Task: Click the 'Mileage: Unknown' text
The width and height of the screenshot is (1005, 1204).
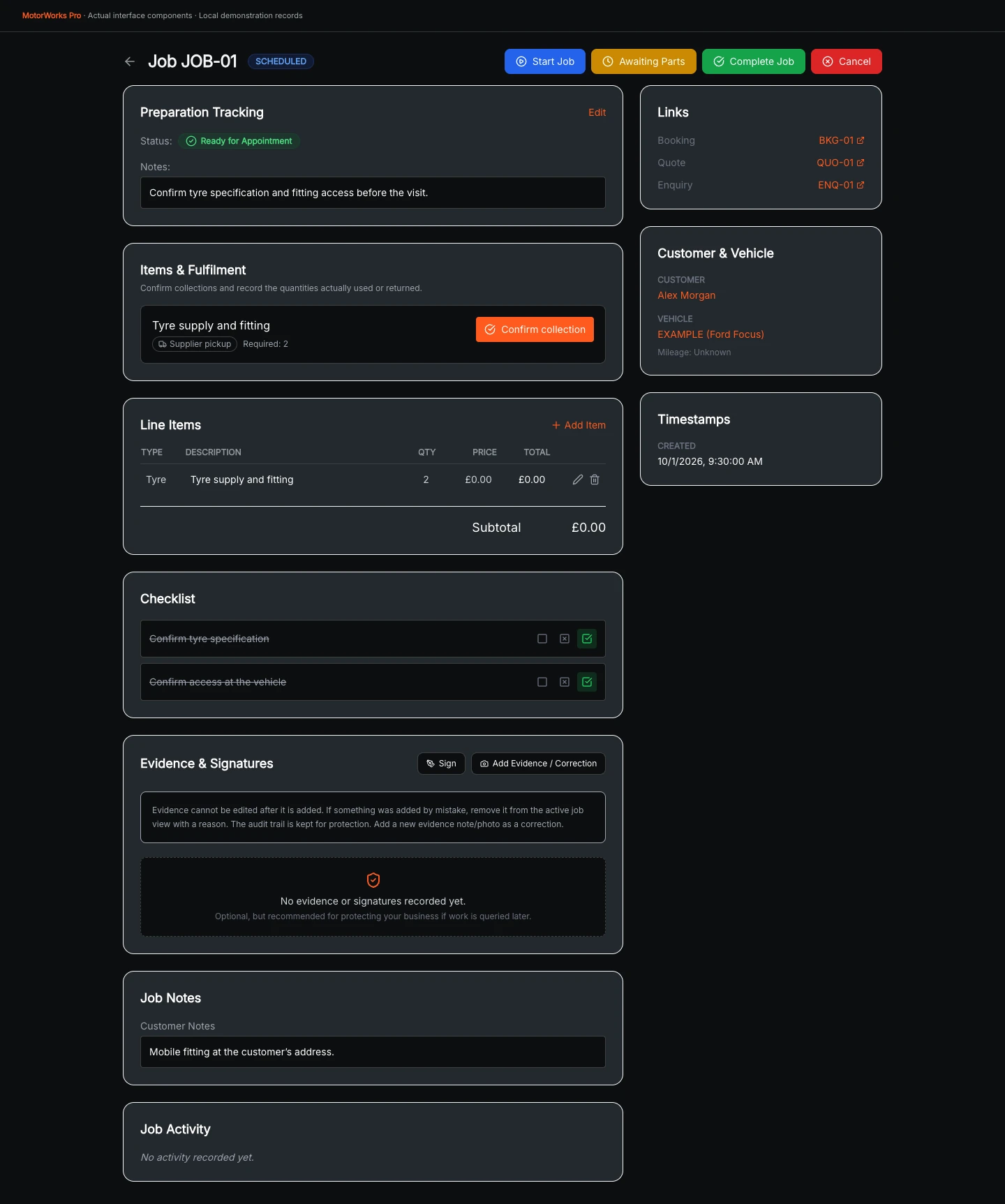Action: pos(694,352)
